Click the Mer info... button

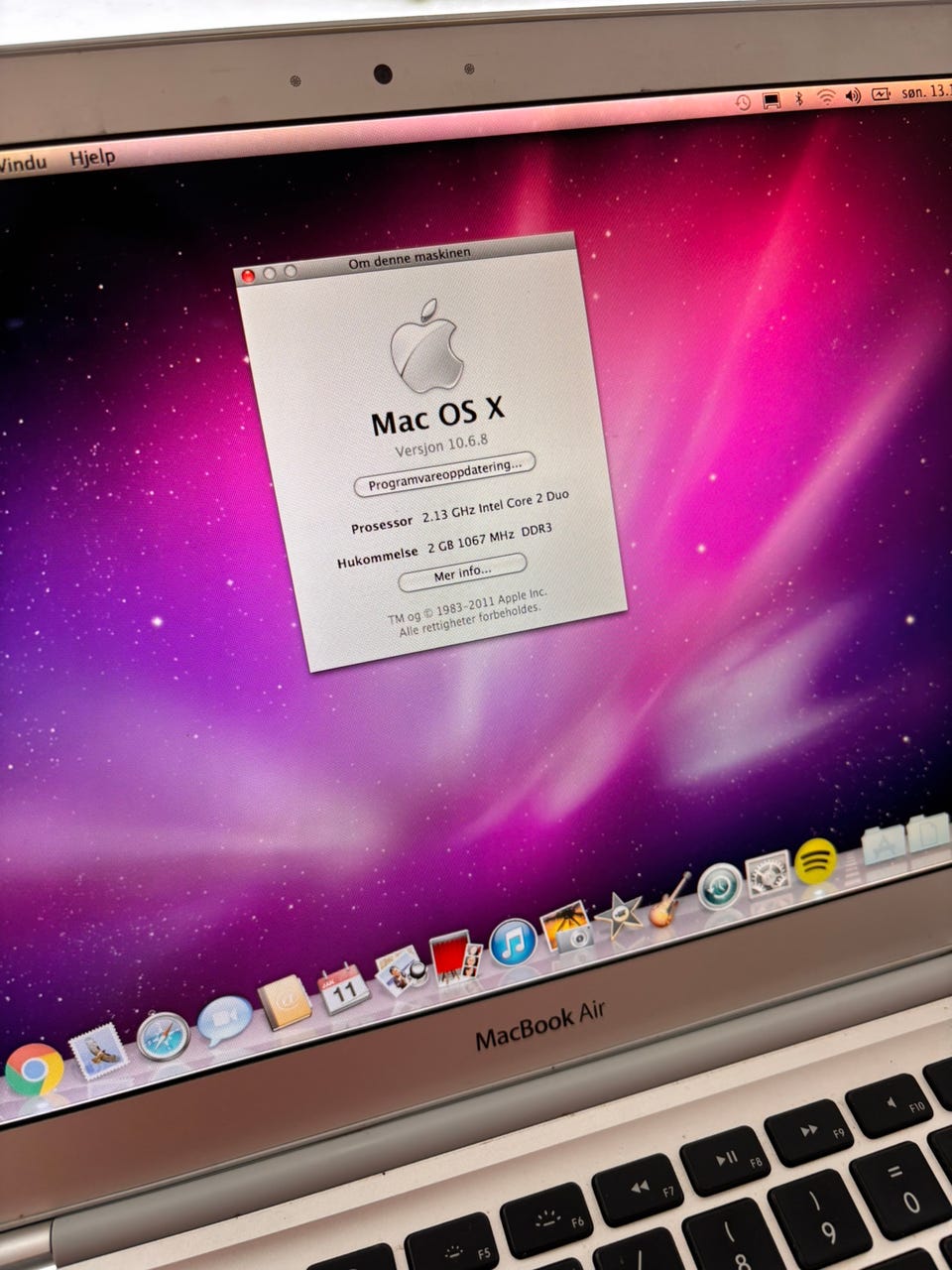tap(462, 573)
